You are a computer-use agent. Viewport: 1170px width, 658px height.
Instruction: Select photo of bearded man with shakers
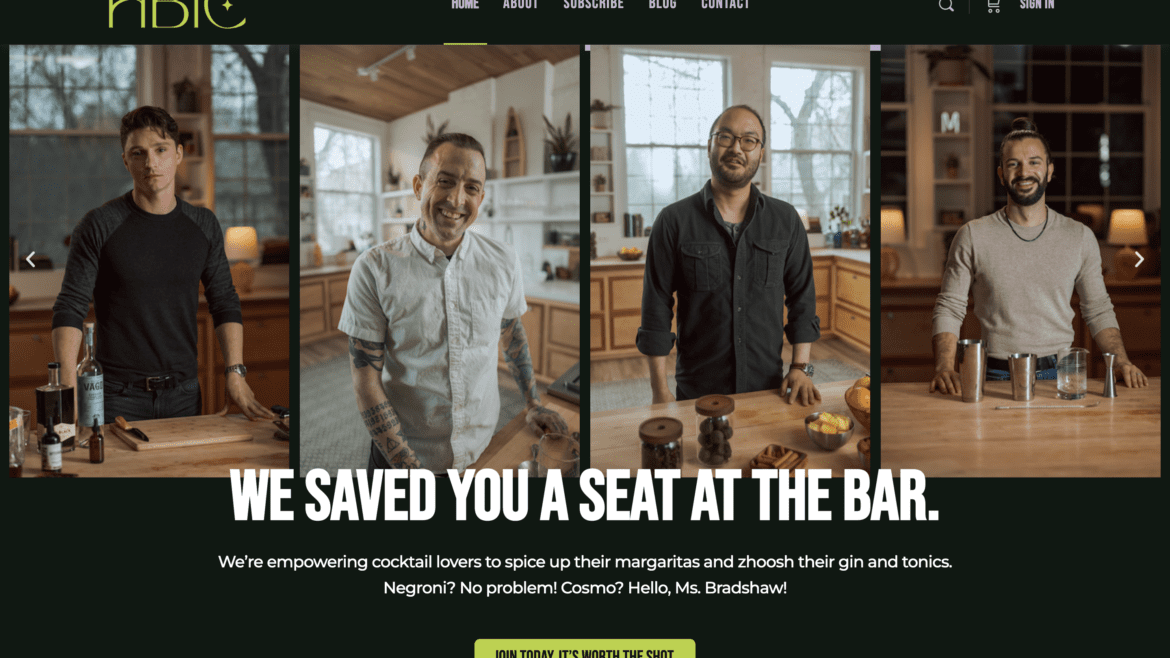pos(1020,260)
